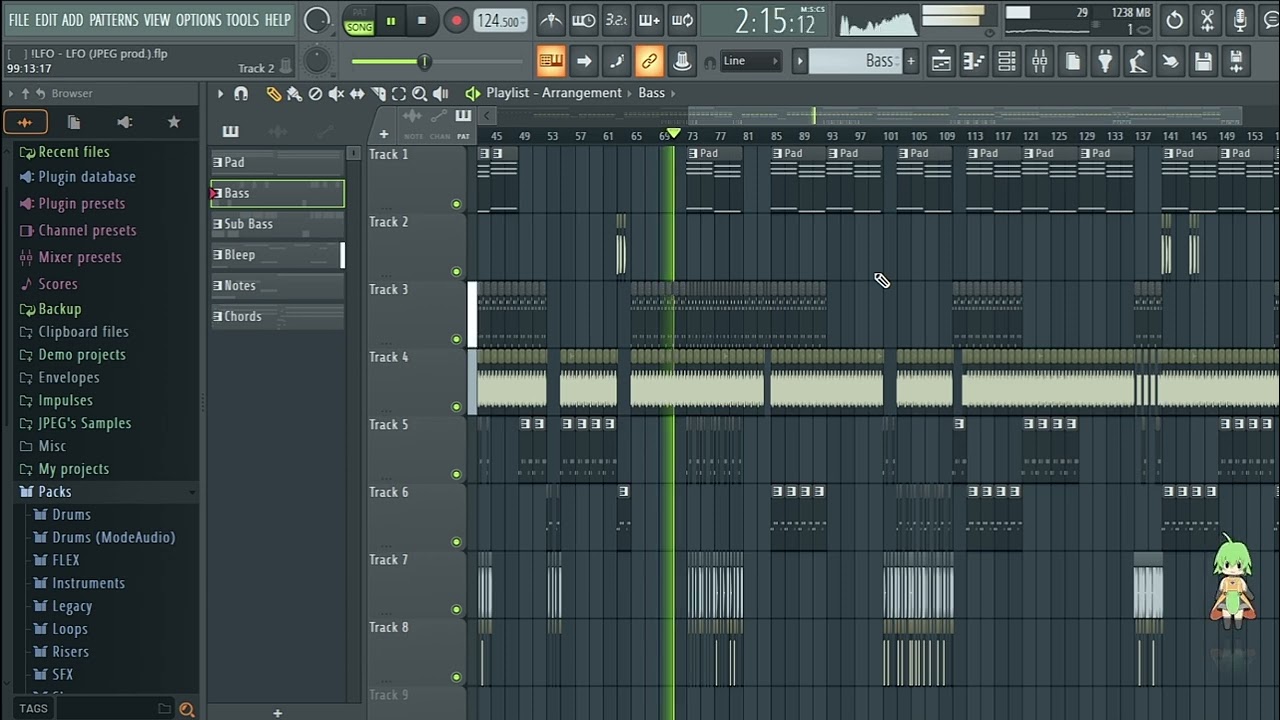Click the Undo history circular arrow icon

1175,20
